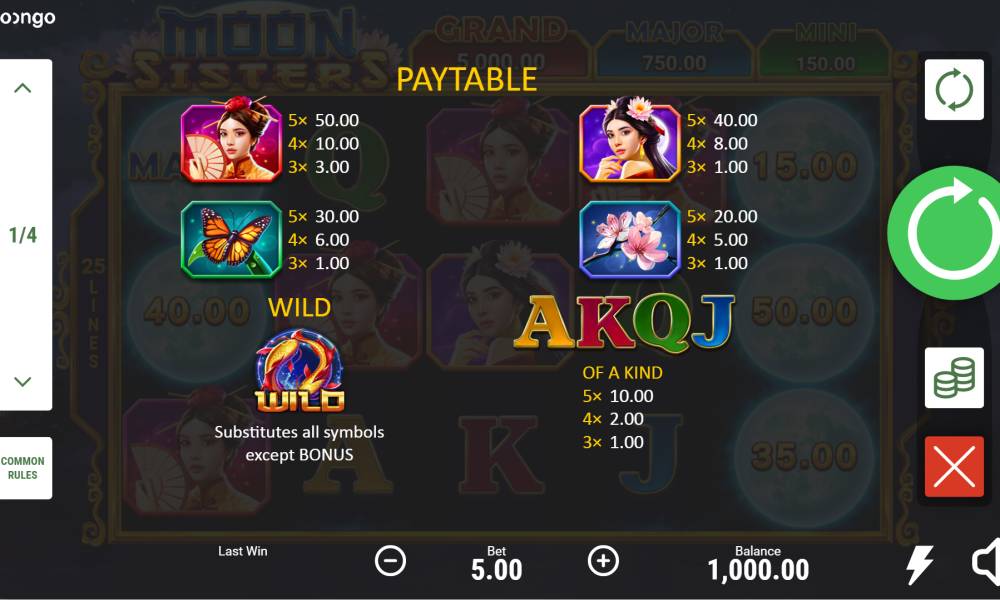Image resolution: width=1000 pixels, height=600 pixels.
Task: Go to previous paytable page chevron
Action: (x=23, y=88)
